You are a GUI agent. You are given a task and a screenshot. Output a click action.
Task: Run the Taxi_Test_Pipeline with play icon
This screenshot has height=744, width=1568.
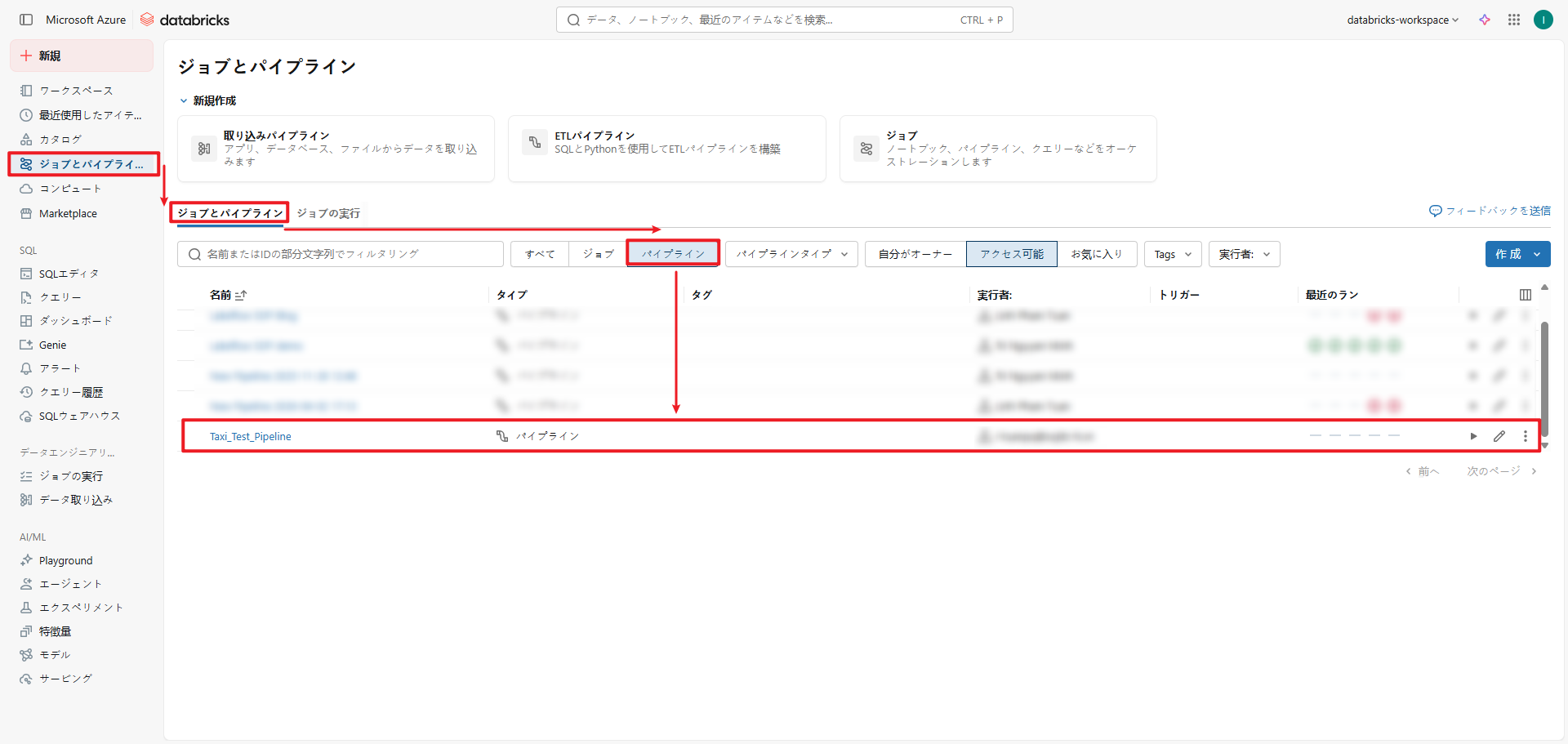tap(1473, 436)
